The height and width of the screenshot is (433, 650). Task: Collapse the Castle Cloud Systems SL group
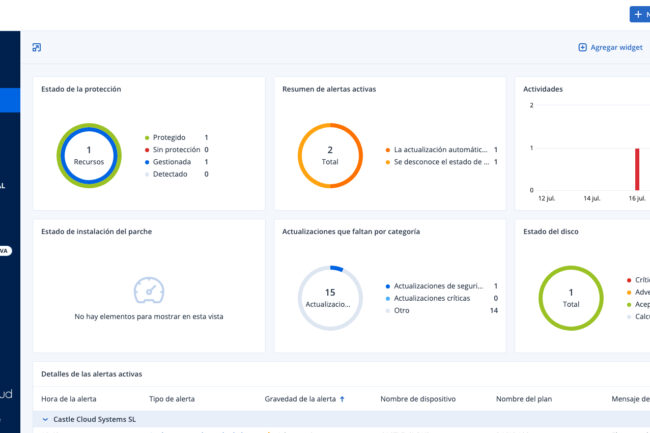point(45,419)
